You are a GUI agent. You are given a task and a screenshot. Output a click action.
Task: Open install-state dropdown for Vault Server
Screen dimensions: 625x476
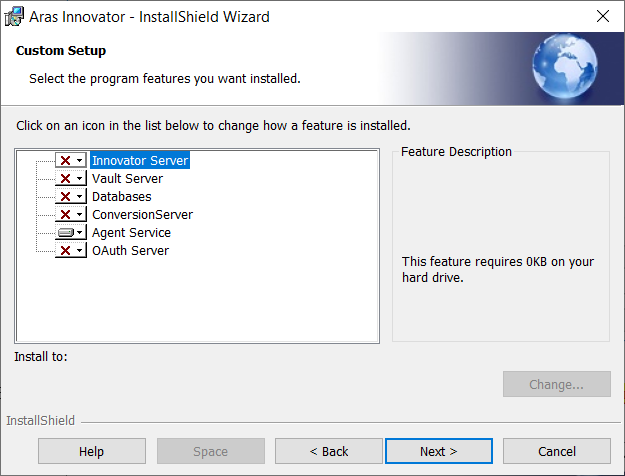coord(71,178)
